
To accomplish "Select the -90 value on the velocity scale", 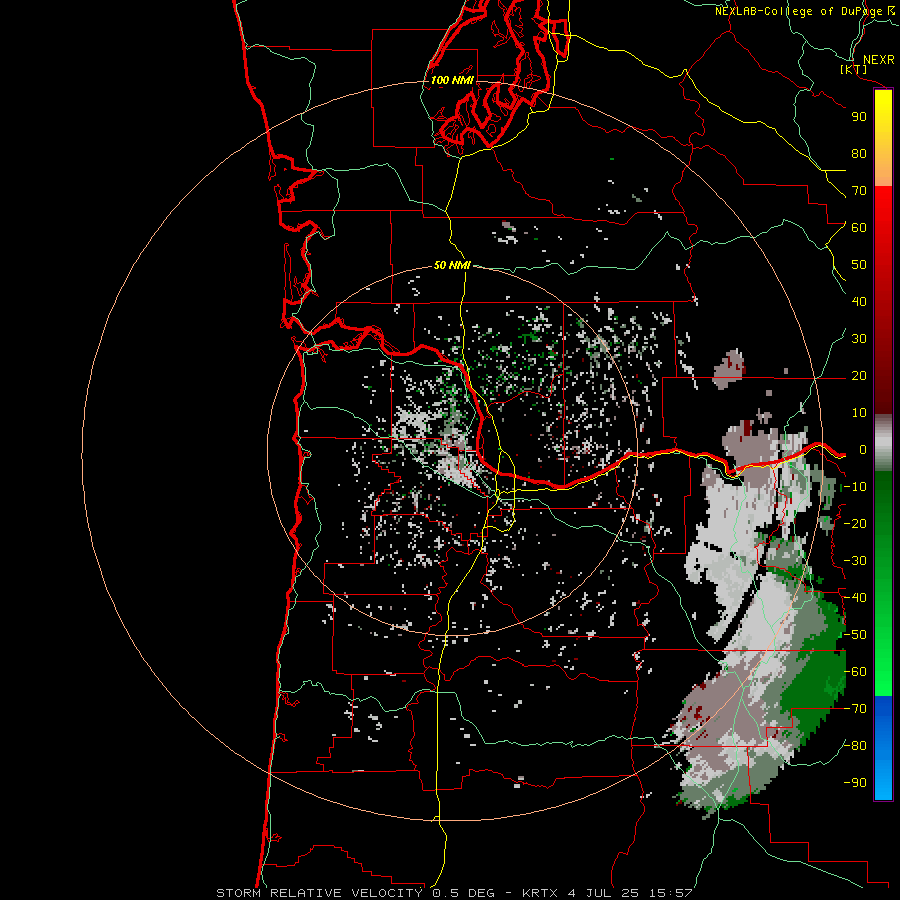I will click(855, 783).
